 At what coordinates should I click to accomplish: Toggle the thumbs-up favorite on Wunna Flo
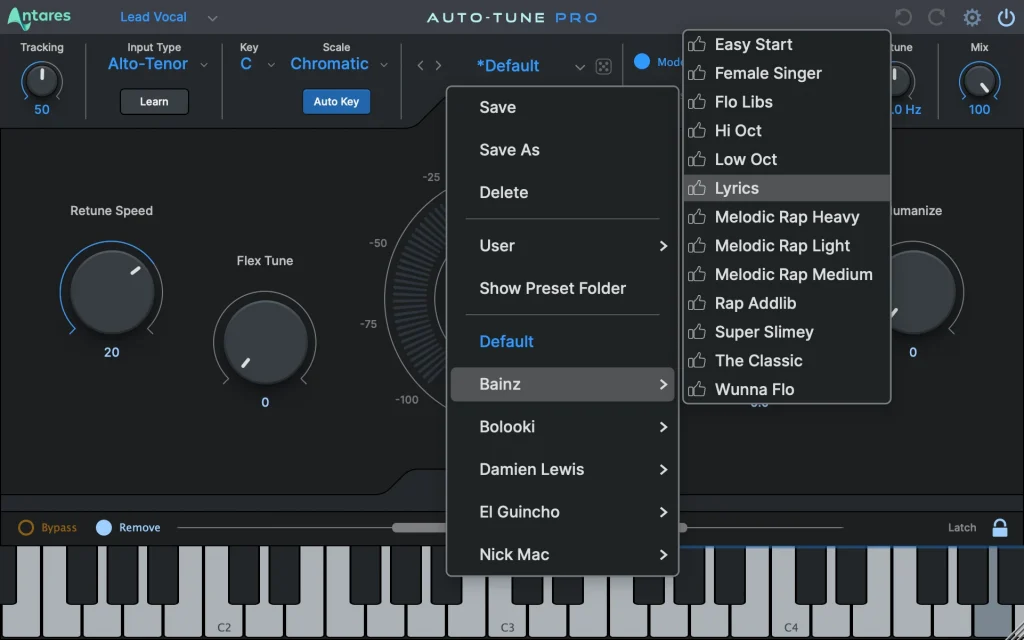[x=697, y=389]
